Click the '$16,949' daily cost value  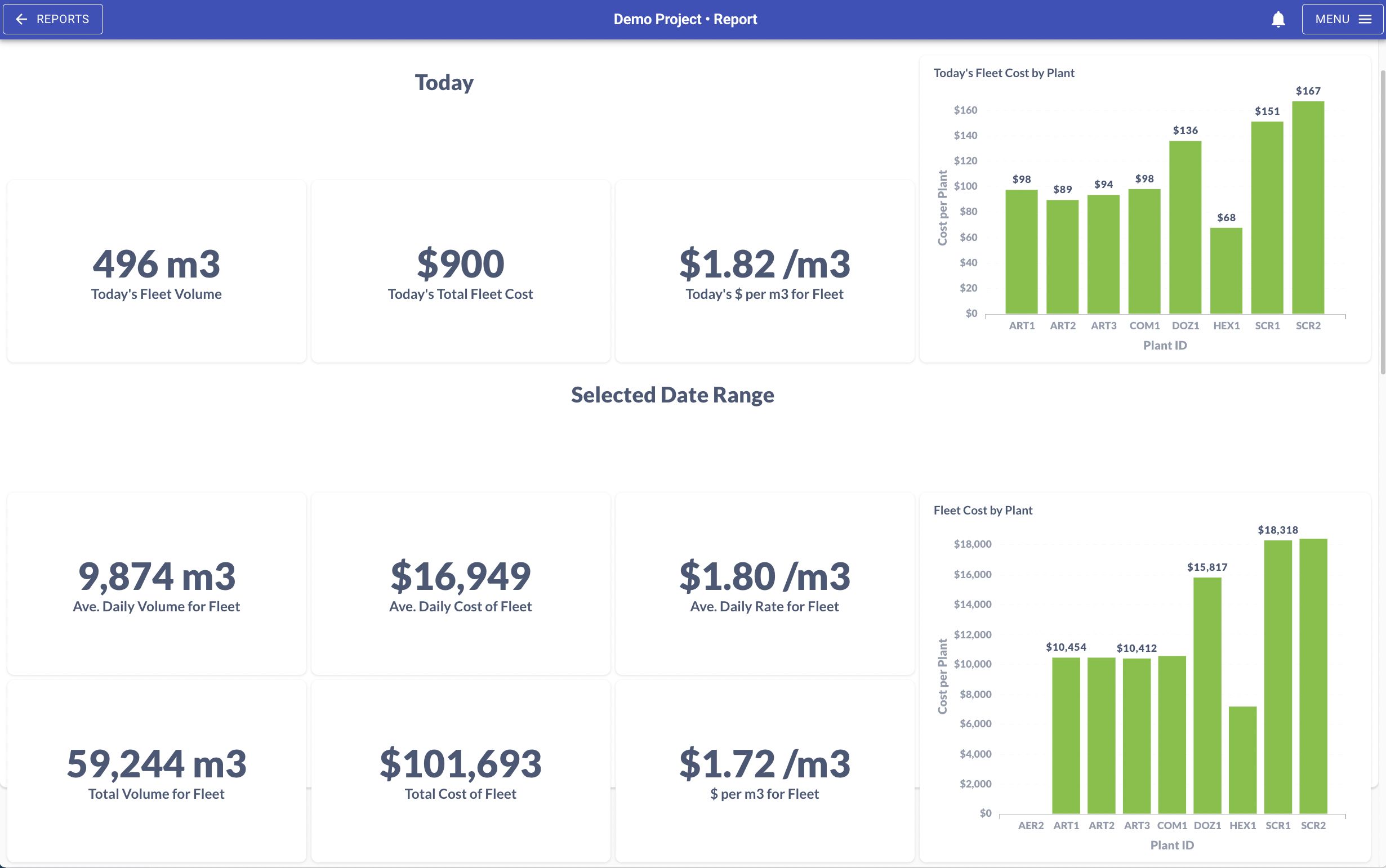click(461, 576)
